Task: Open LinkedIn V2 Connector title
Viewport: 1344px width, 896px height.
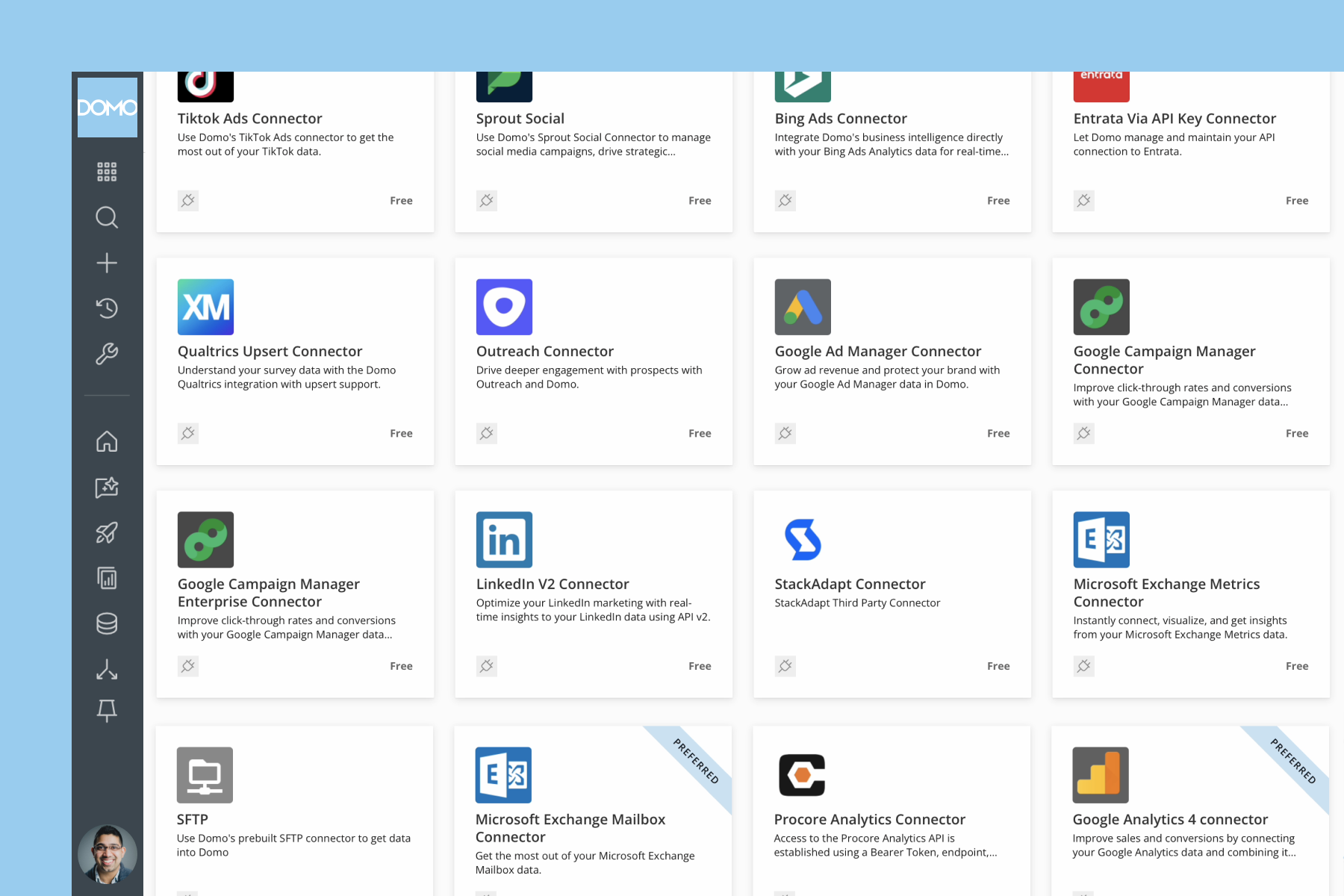Action: click(x=553, y=584)
